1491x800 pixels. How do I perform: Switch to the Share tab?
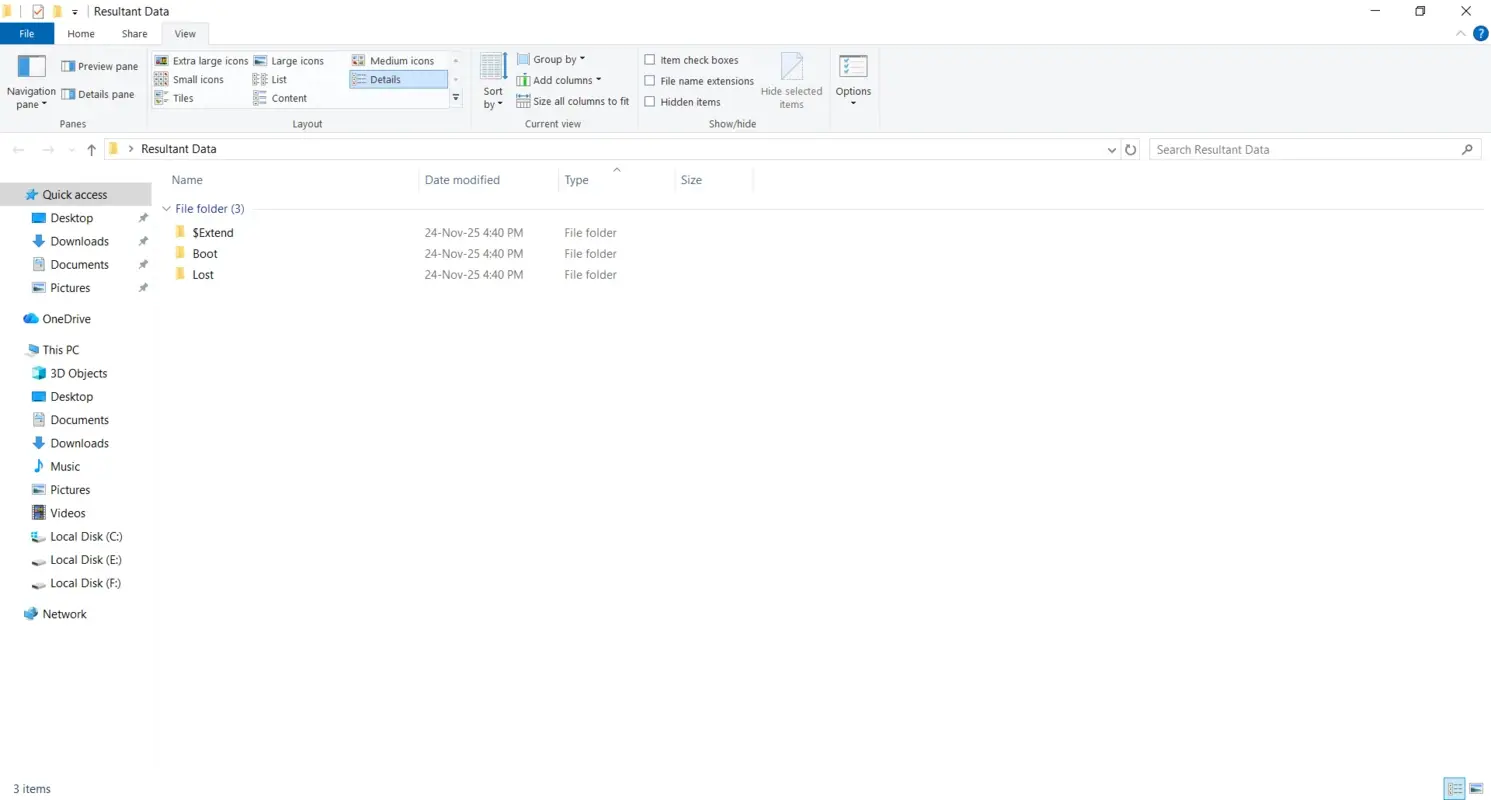(134, 33)
